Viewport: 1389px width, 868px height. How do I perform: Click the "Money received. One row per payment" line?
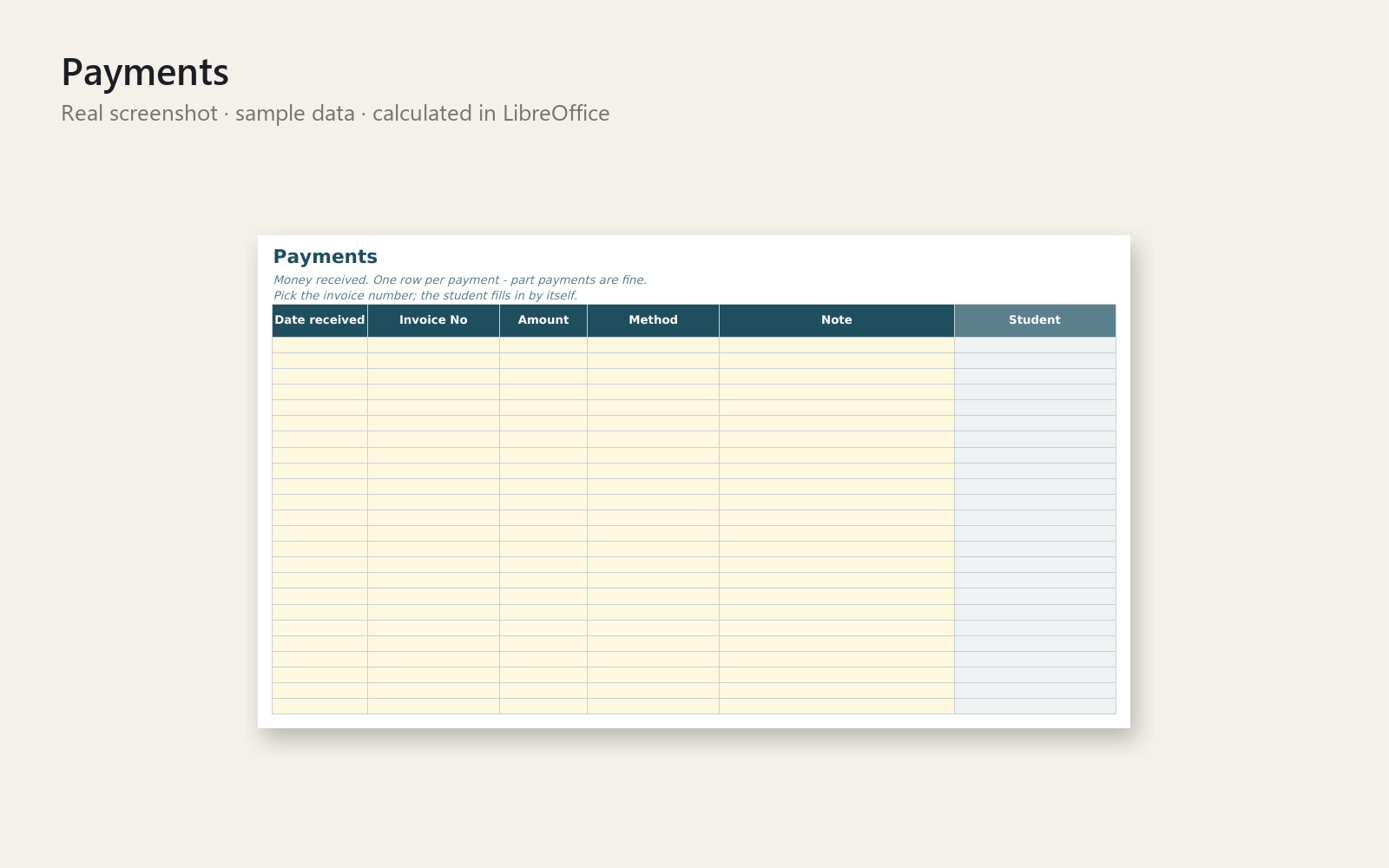tap(460, 280)
